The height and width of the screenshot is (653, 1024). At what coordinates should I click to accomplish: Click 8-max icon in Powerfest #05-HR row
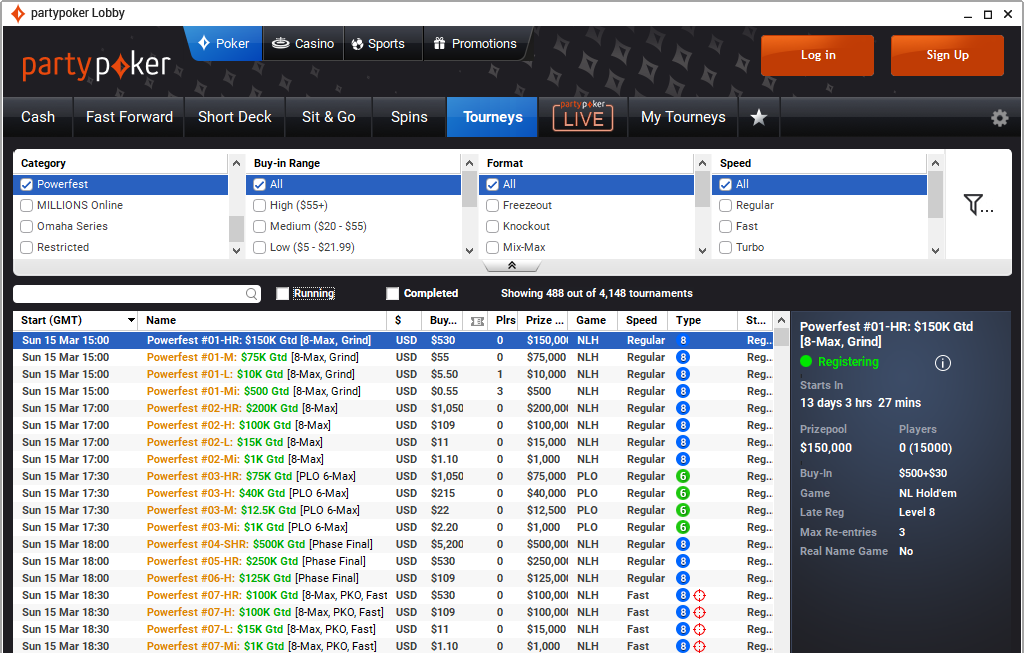[x=682, y=561]
